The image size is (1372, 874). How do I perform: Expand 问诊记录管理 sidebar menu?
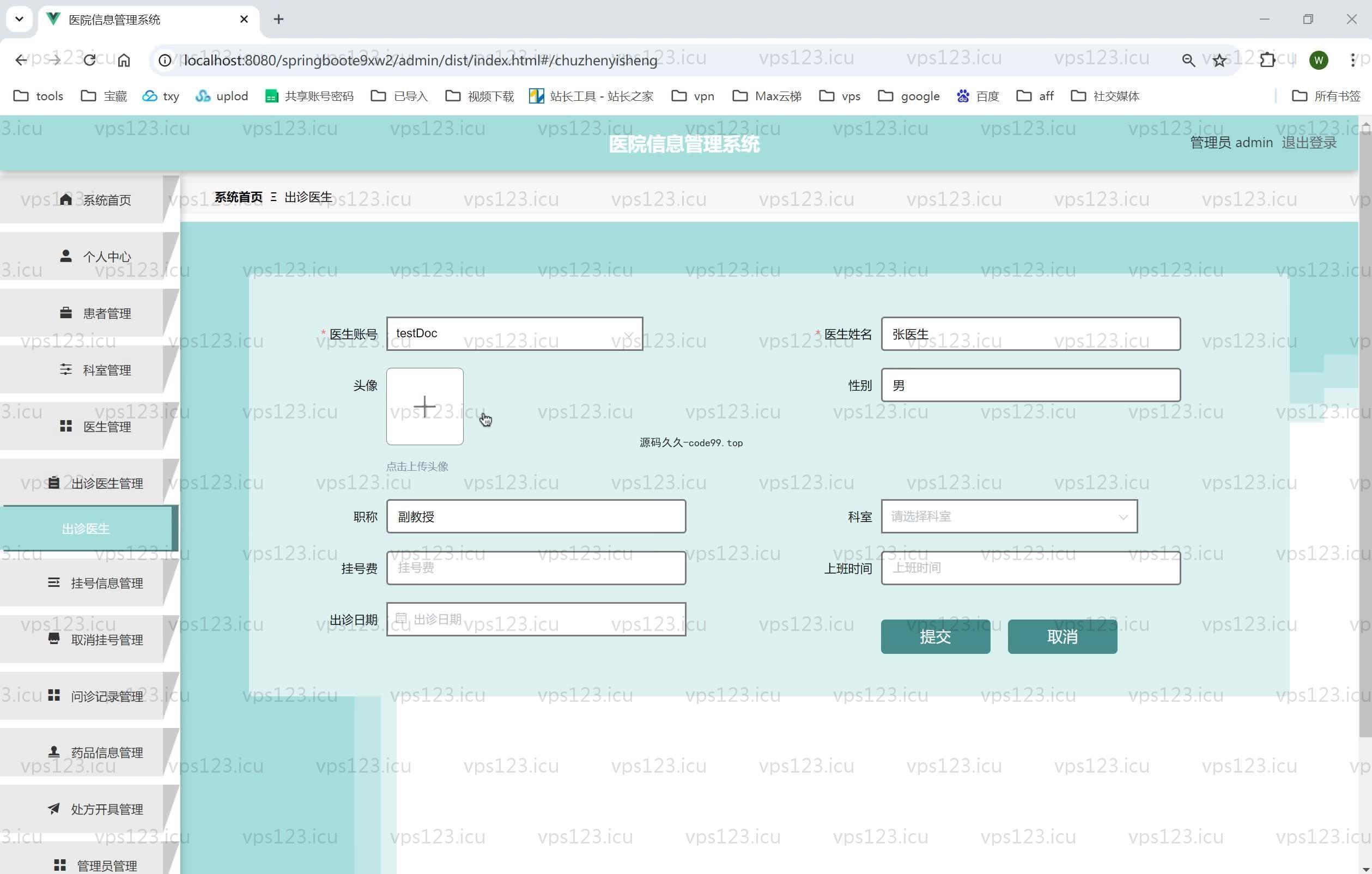pos(89,696)
